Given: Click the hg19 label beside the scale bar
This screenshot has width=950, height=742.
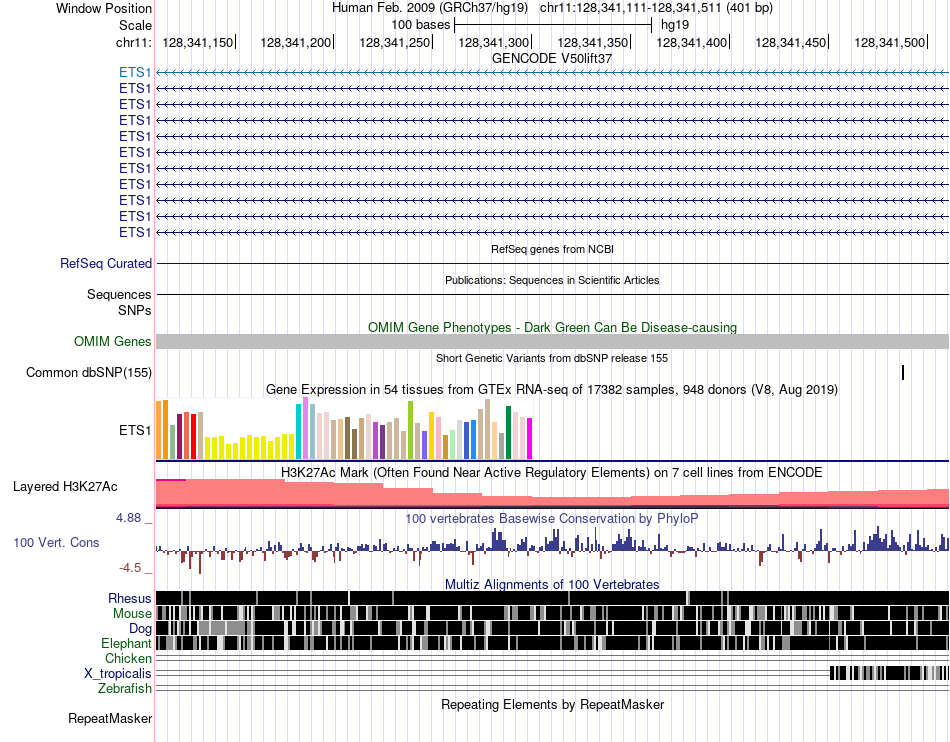Looking at the screenshot, I should [x=675, y=25].
